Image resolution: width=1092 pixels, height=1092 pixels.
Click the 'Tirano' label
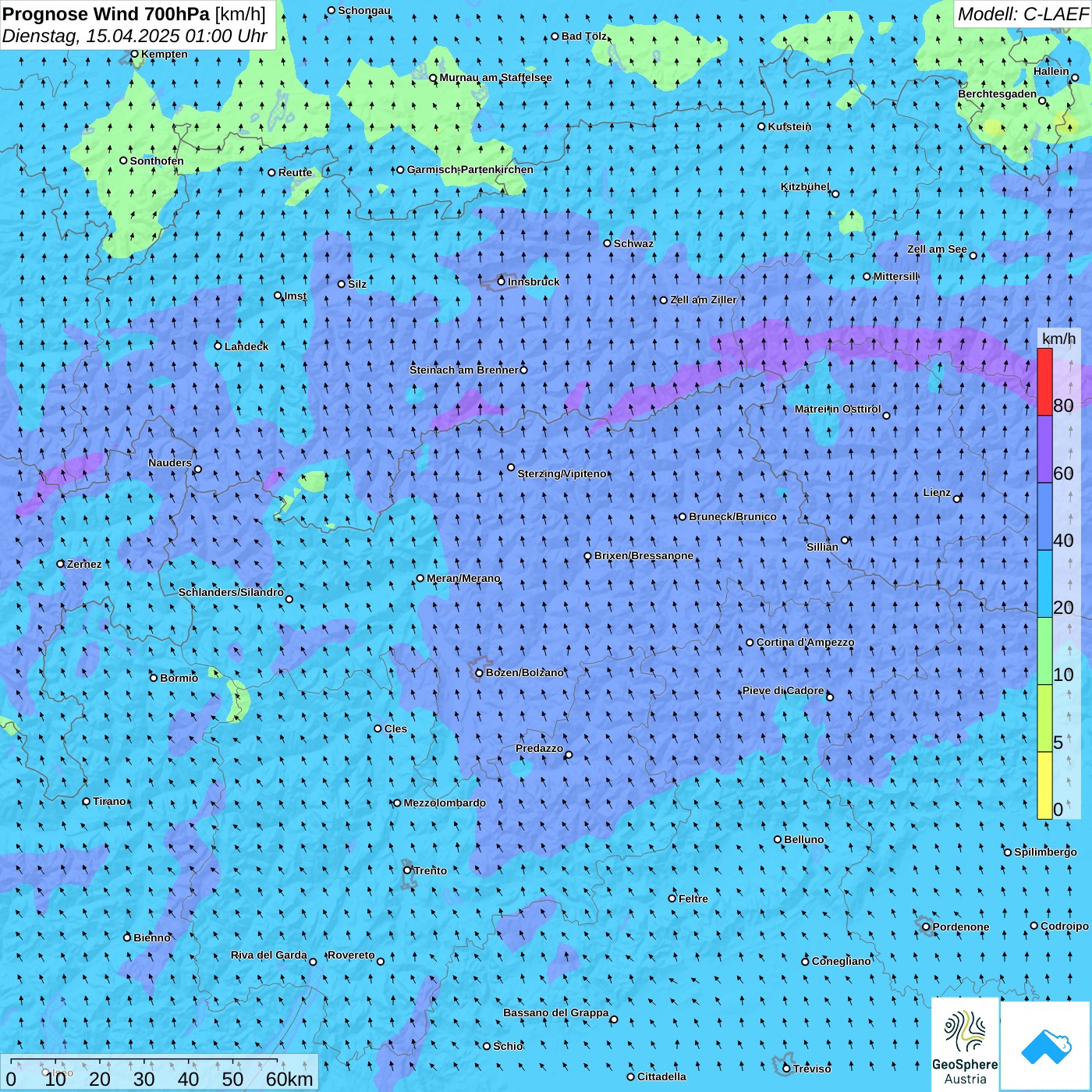109,801
